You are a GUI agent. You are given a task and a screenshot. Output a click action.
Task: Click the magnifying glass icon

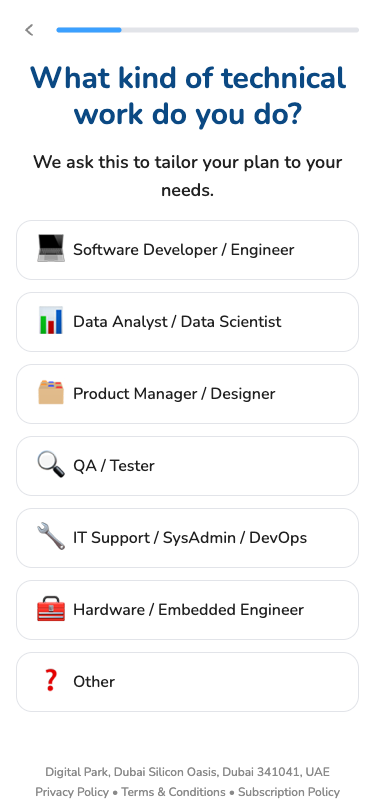point(51,465)
